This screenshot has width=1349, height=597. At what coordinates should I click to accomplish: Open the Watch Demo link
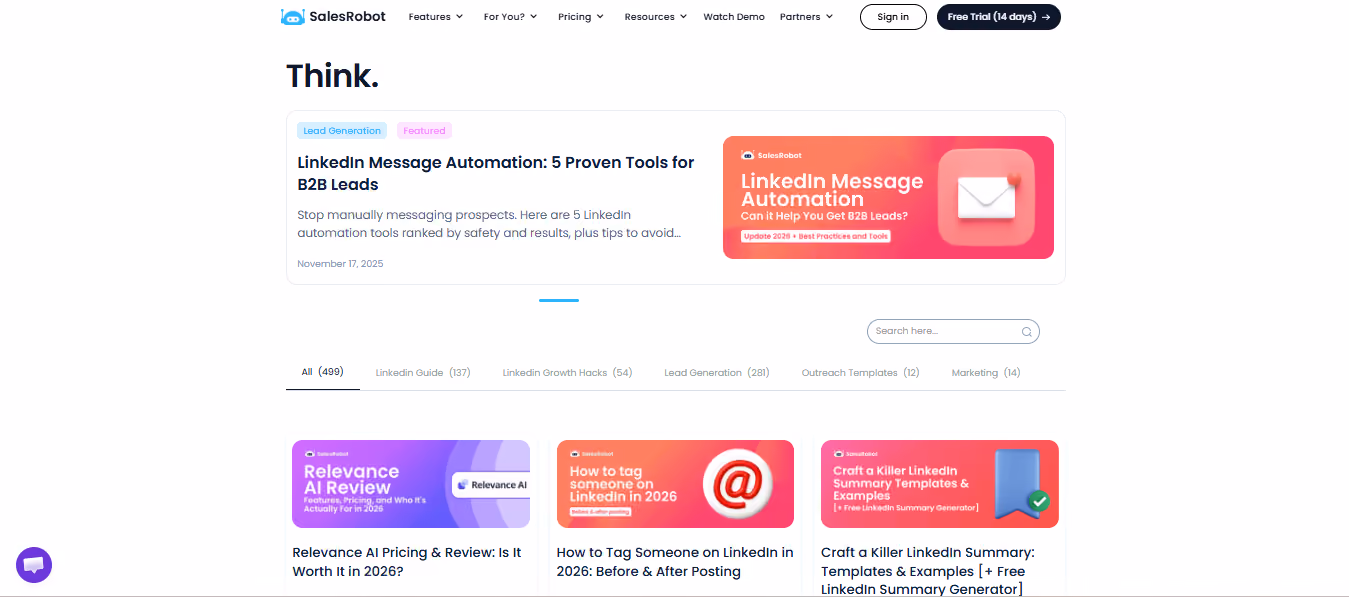tap(734, 17)
